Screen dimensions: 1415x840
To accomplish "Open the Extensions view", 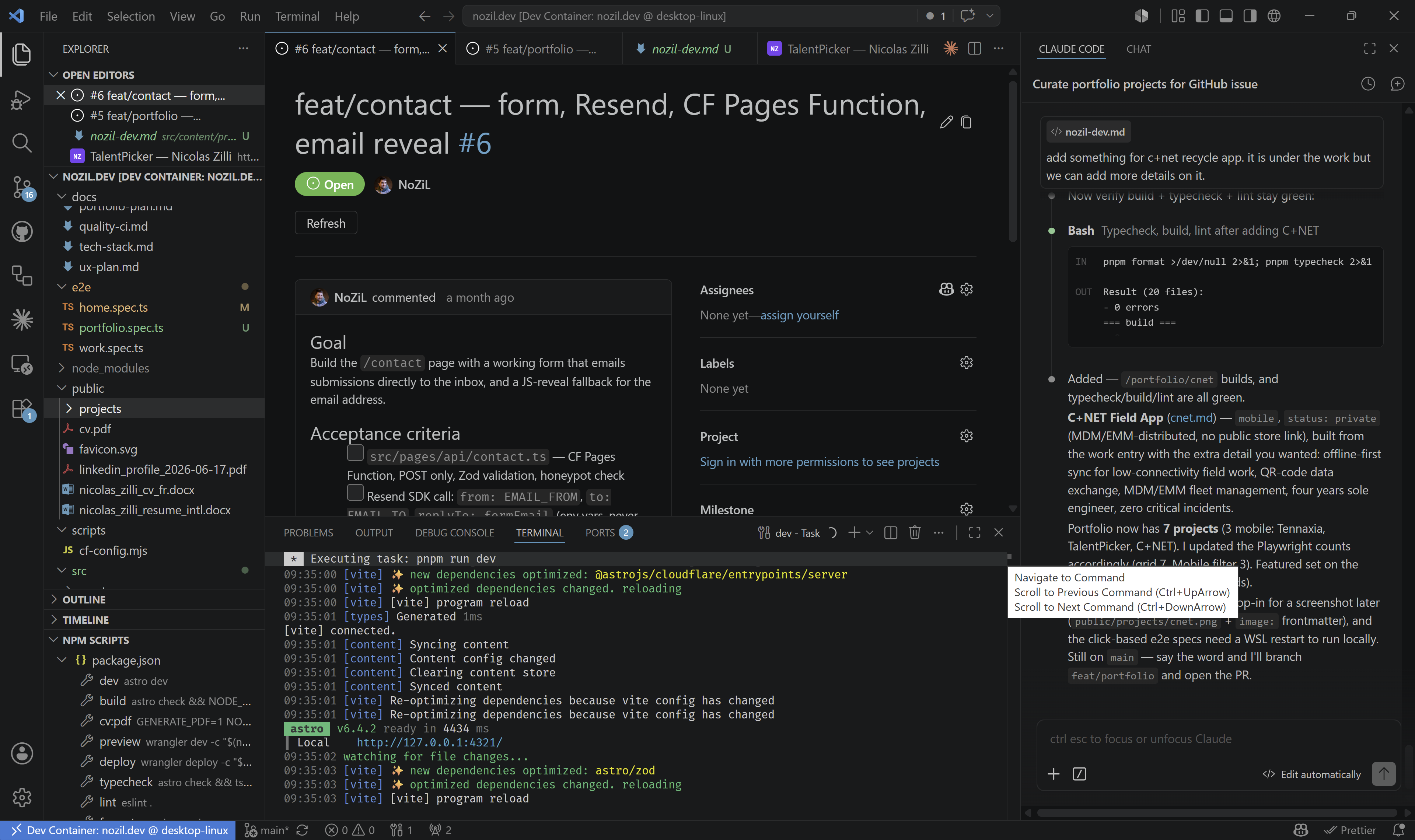I will pos(21,408).
